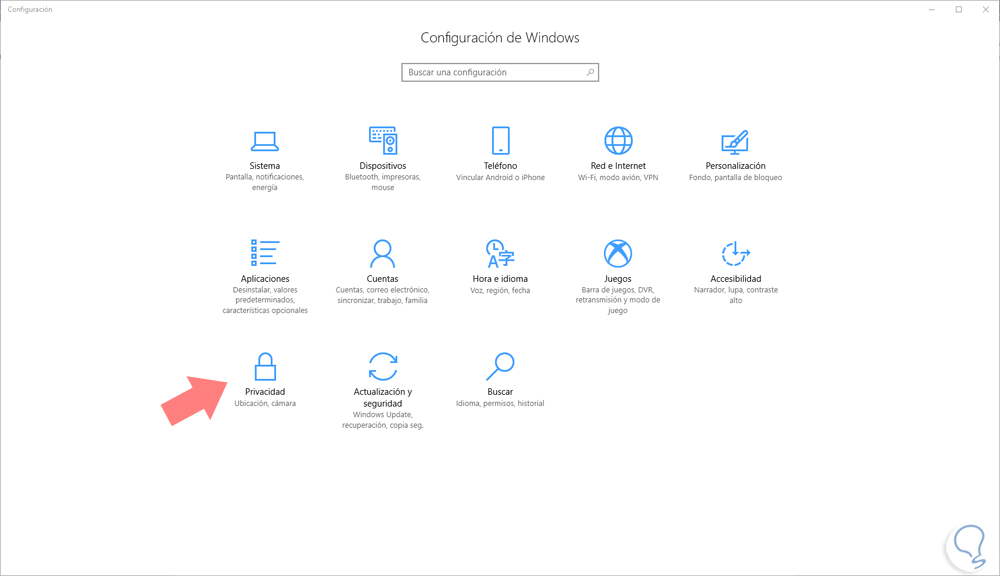The width and height of the screenshot is (1000, 576).
Task: Click 'Windows Update, recuperación' description
Action: [x=383, y=420]
